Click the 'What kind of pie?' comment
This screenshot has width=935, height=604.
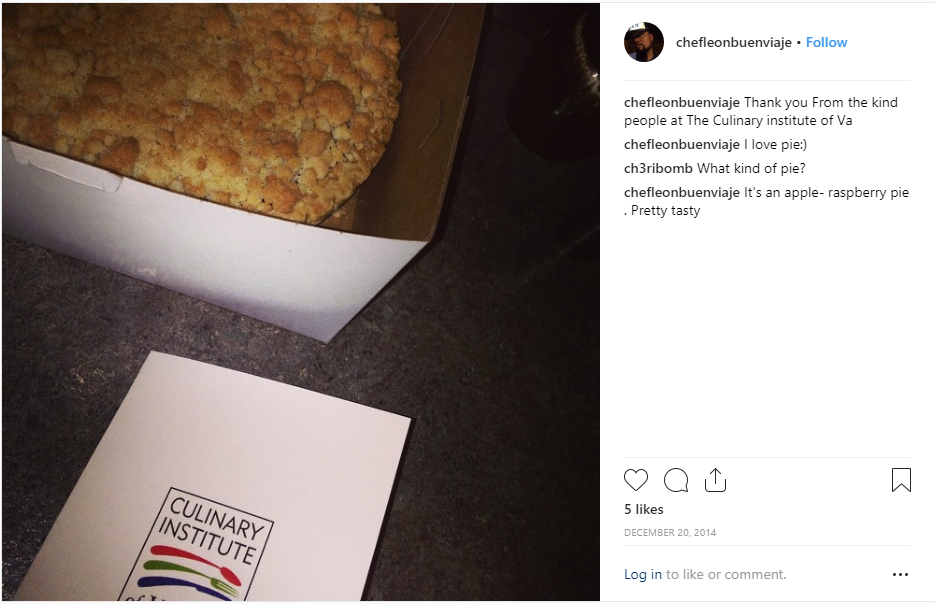pos(751,169)
